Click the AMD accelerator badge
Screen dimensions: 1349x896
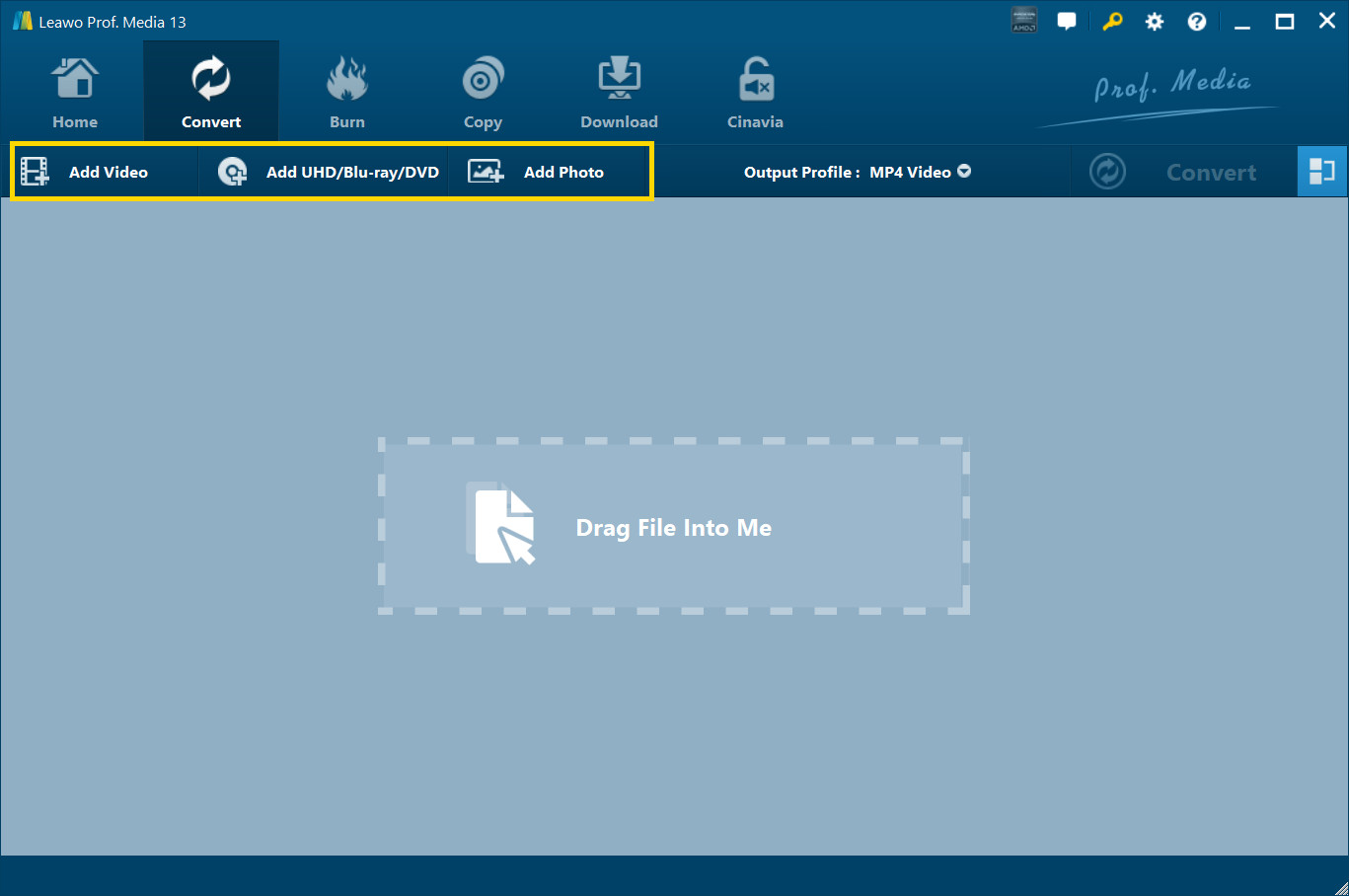point(1023,20)
